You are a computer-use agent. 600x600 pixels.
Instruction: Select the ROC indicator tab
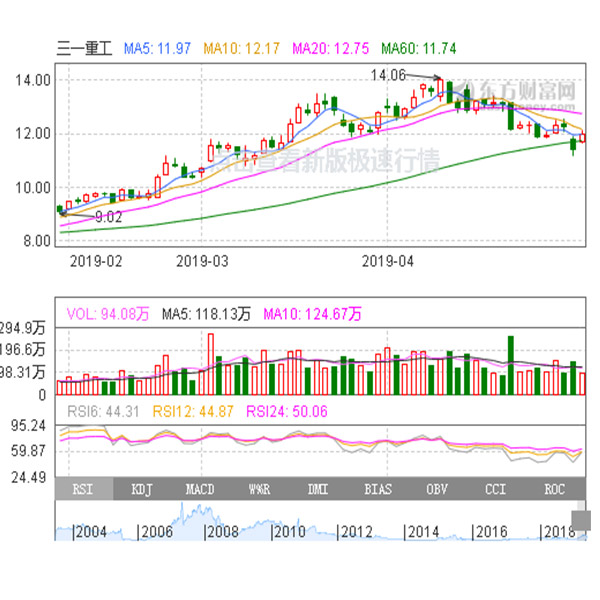(553, 490)
